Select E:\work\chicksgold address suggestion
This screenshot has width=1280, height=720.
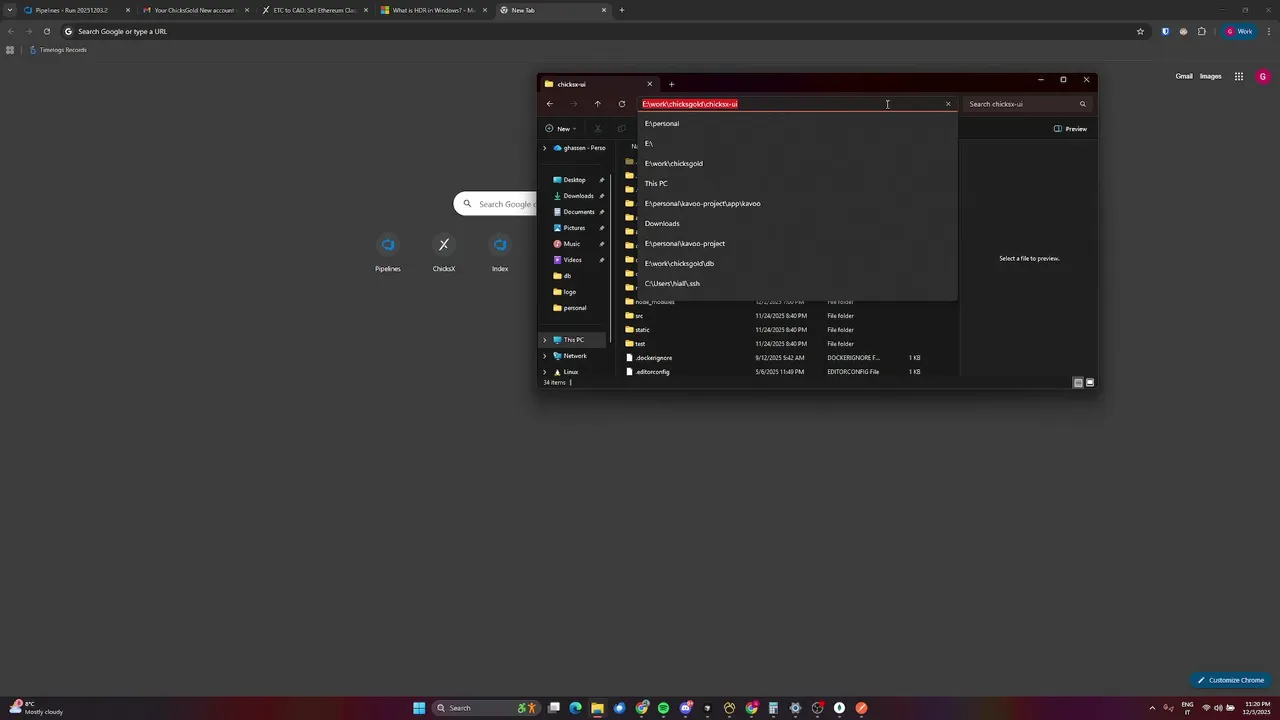[797, 163]
